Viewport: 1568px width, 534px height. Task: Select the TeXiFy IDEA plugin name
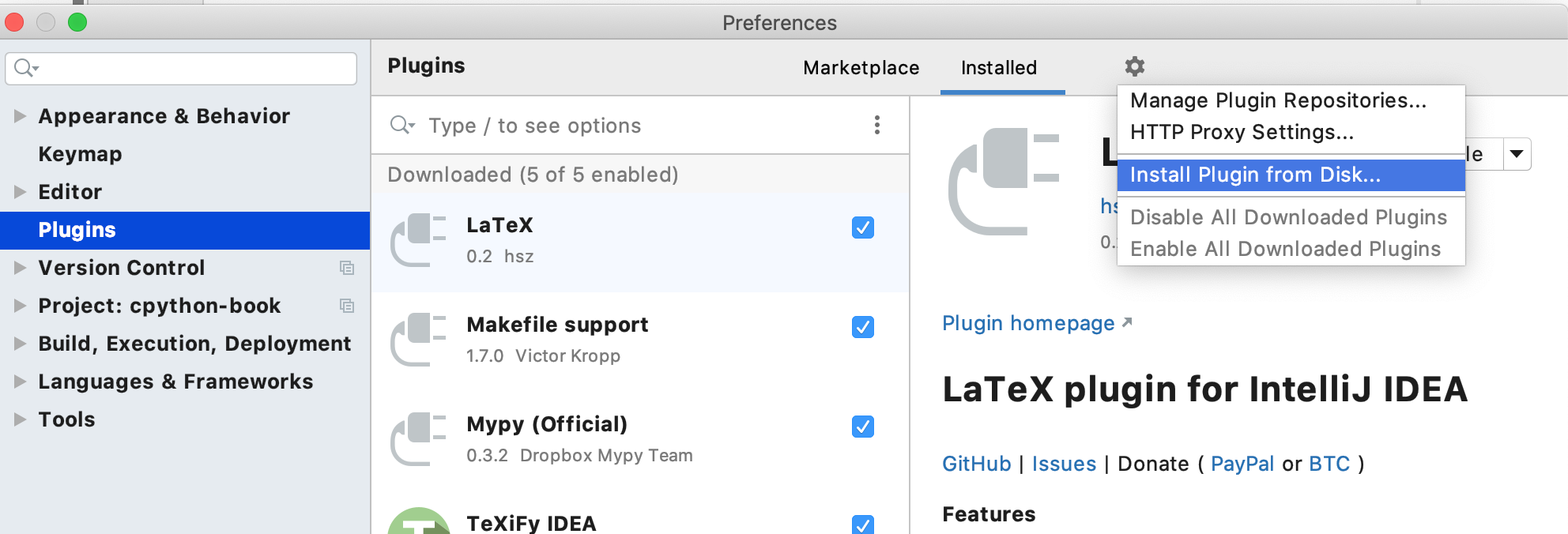pos(531,523)
